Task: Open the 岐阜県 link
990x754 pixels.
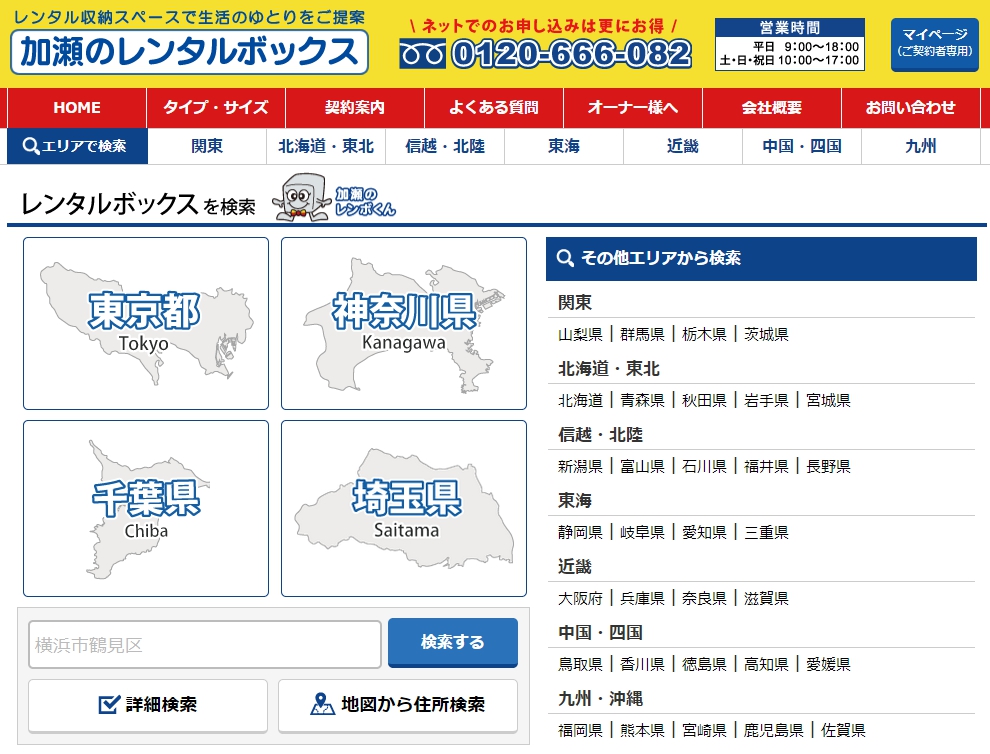Action: (x=642, y=532)
